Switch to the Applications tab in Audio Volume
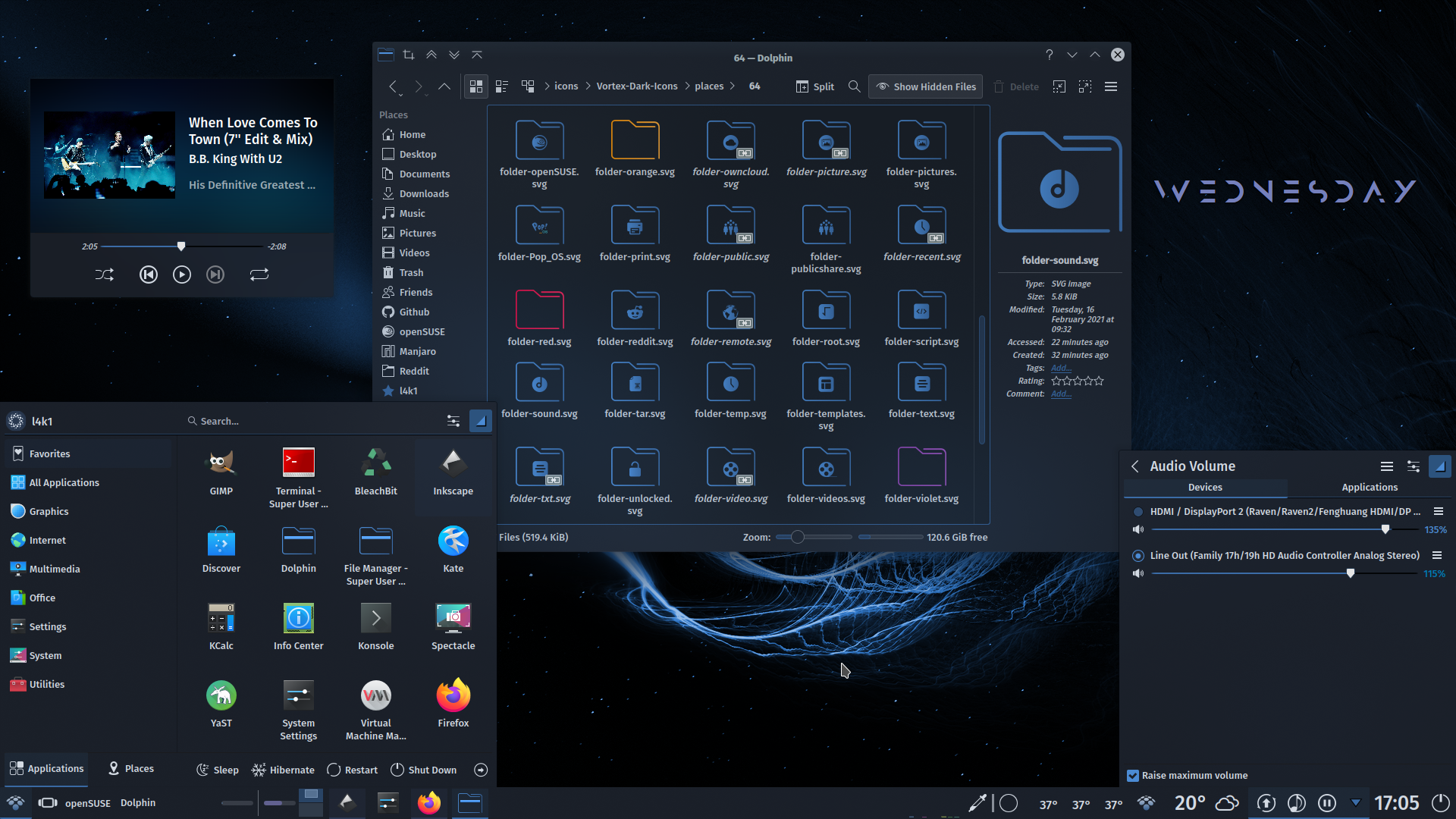Viewport: 1456px width, 819px height. click(1370, 487)
